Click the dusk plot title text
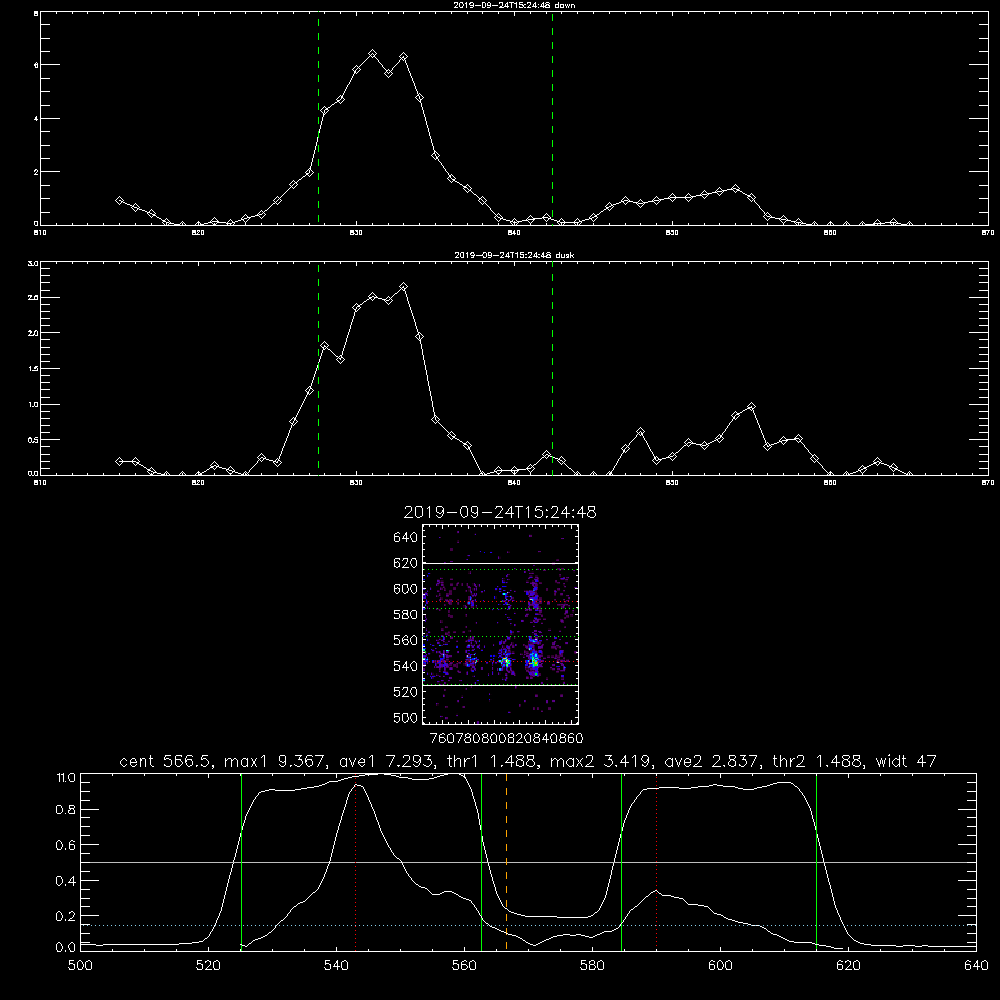The height and width of the screenshot is (1000, 1000). (x=514, y=255)
